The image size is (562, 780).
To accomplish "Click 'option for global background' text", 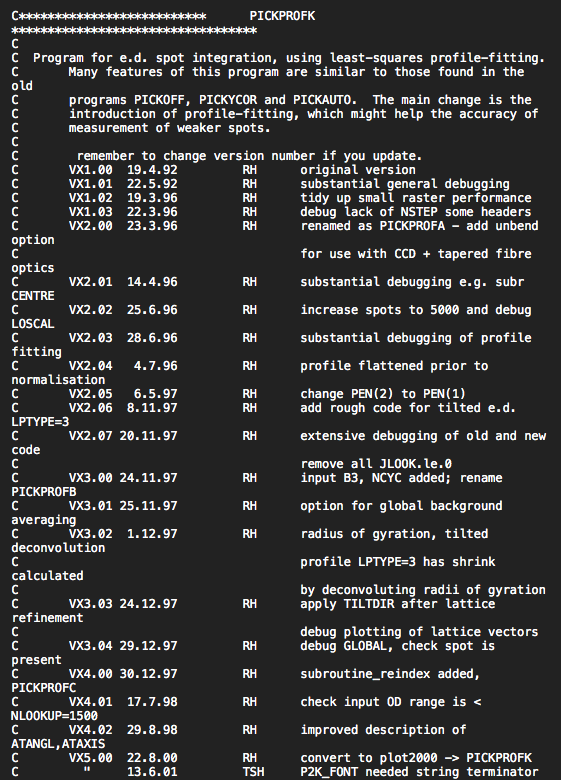I will tap(401, 505).
